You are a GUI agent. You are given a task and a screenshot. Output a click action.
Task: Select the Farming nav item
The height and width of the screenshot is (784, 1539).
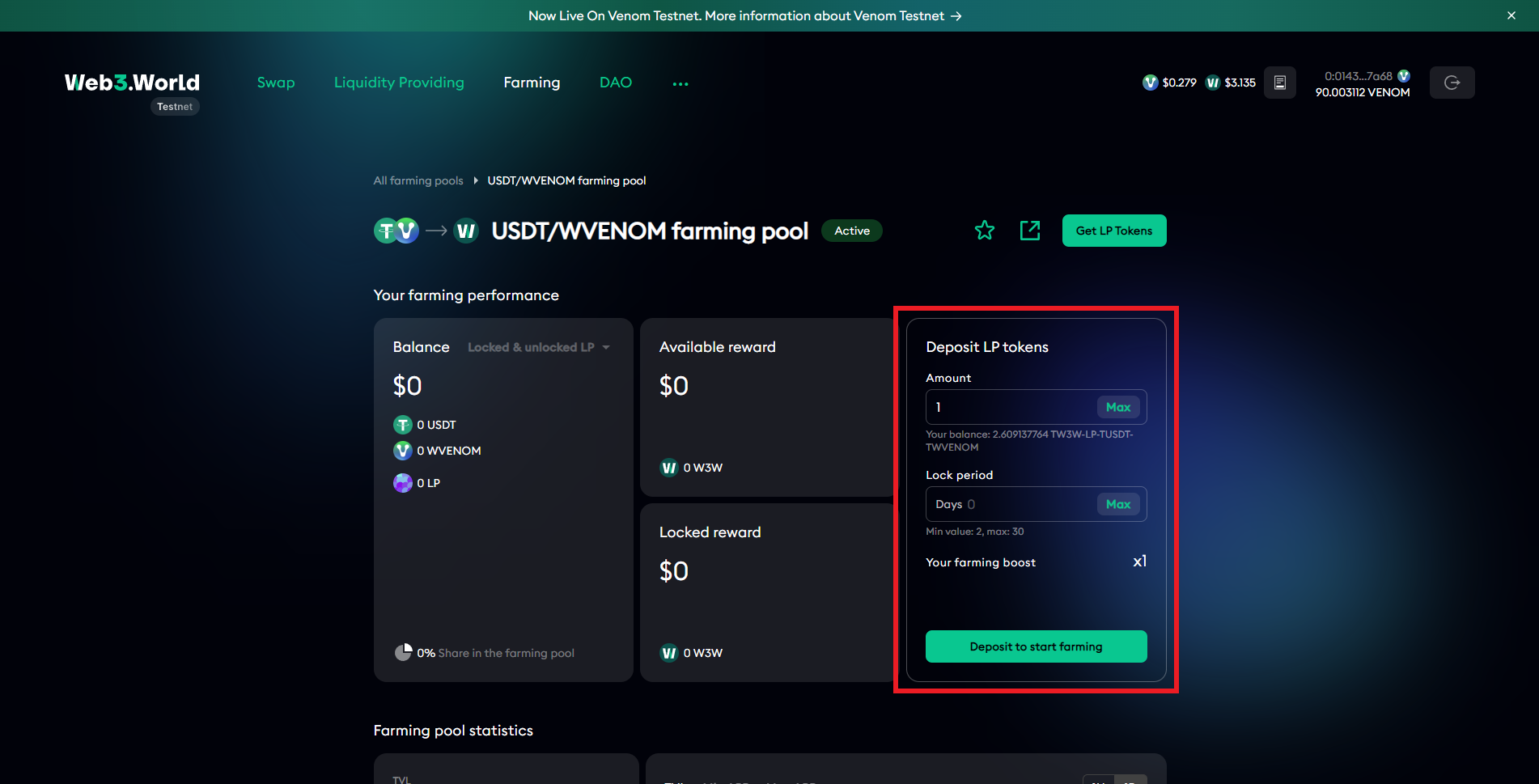click(x=532, y=83)
